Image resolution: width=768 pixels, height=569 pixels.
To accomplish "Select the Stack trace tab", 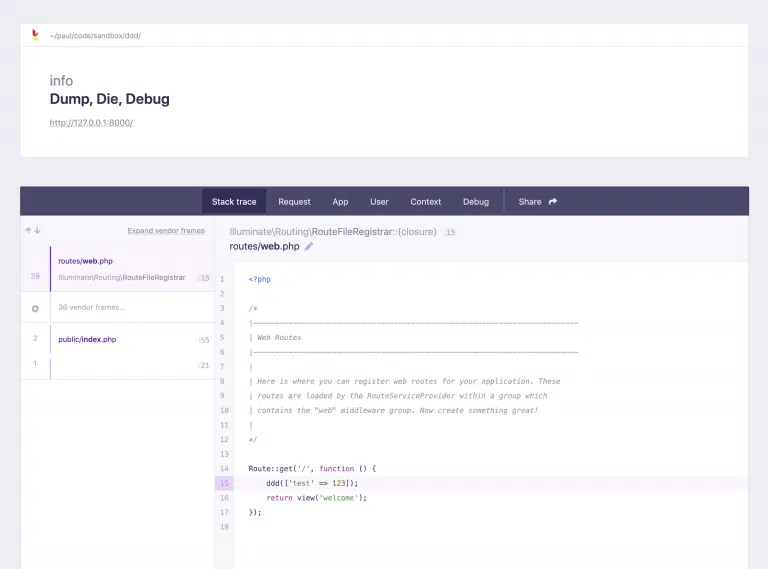I will [x=234, y=202].
